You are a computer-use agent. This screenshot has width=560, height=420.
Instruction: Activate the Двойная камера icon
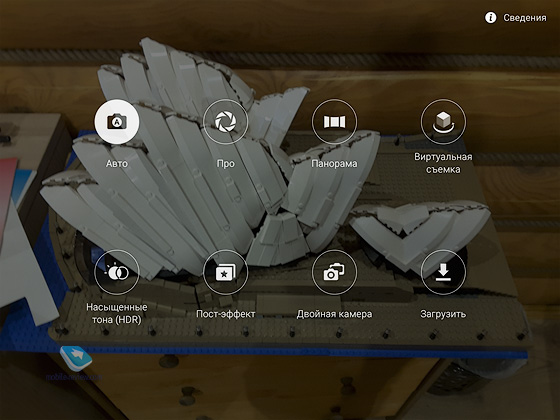334,272
